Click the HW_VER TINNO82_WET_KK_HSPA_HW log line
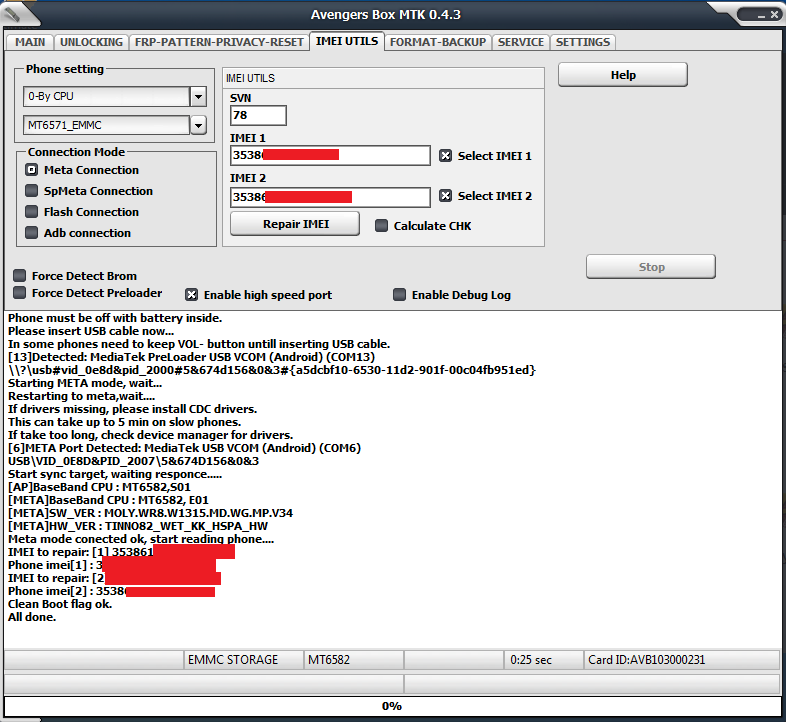Image resolution: width=786 pixels, height=722 pixels. [x=138, y=526]
